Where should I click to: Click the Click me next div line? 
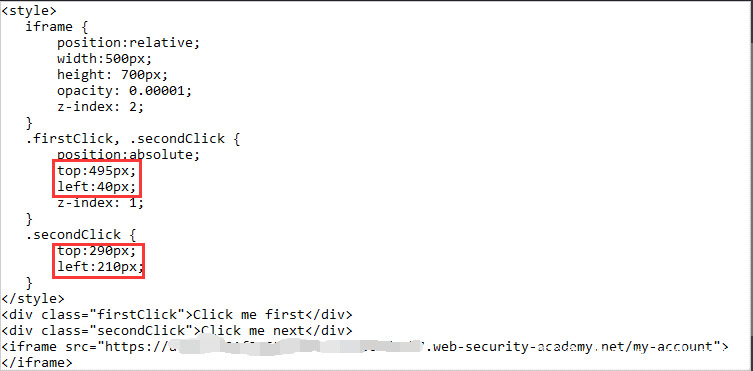tap(177, 331)
